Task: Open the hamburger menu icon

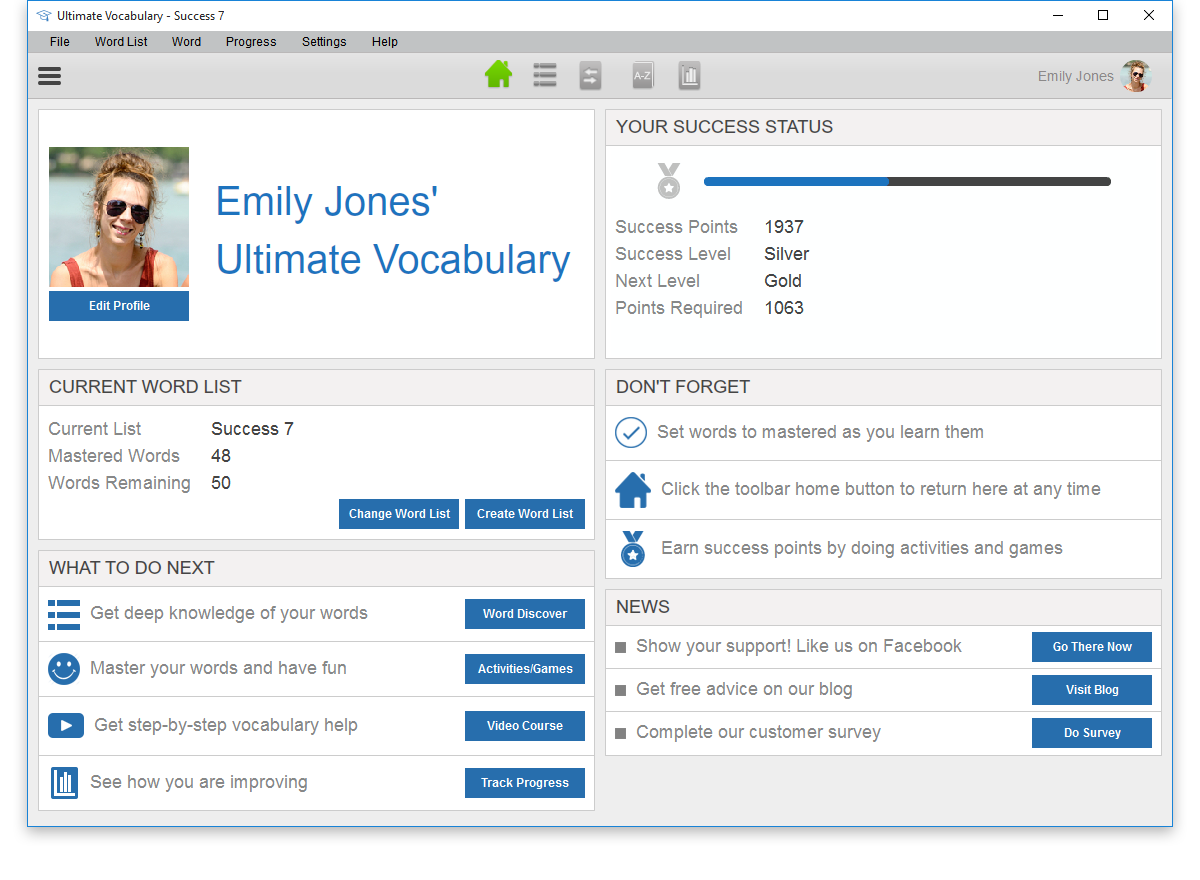Action: 49,76
